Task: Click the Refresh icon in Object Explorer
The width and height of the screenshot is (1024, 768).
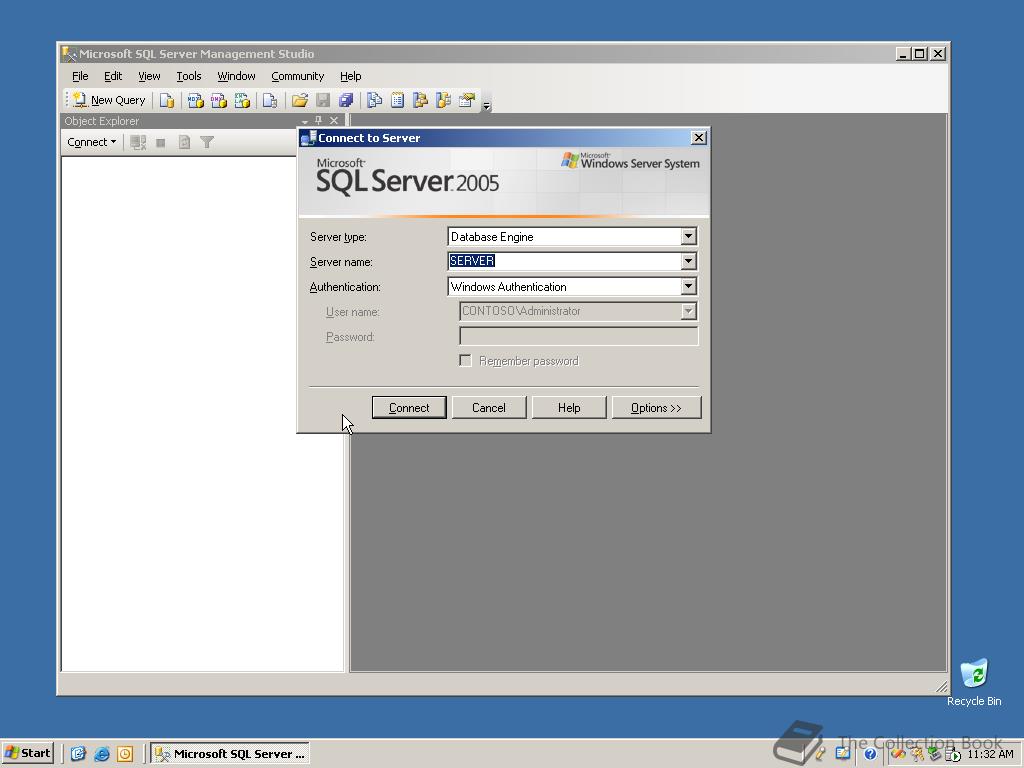Action: [x=184, y=142]
